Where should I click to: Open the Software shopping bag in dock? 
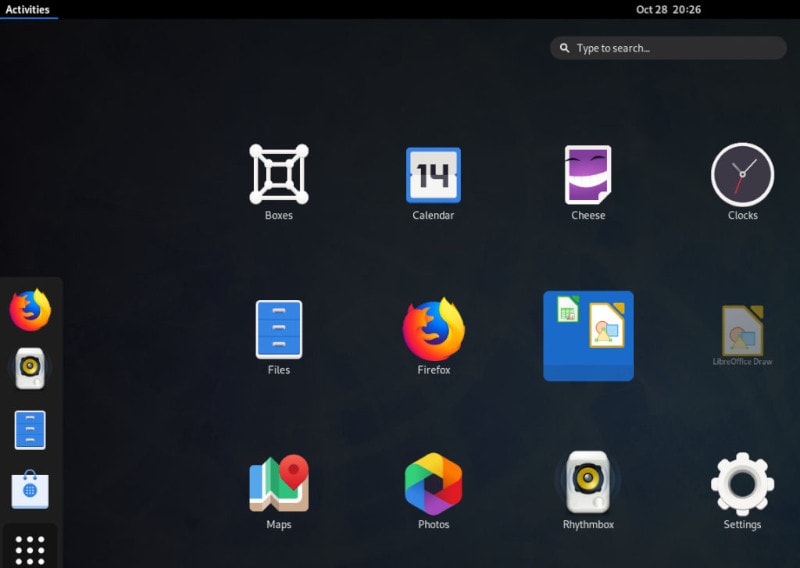click(30, 489)
